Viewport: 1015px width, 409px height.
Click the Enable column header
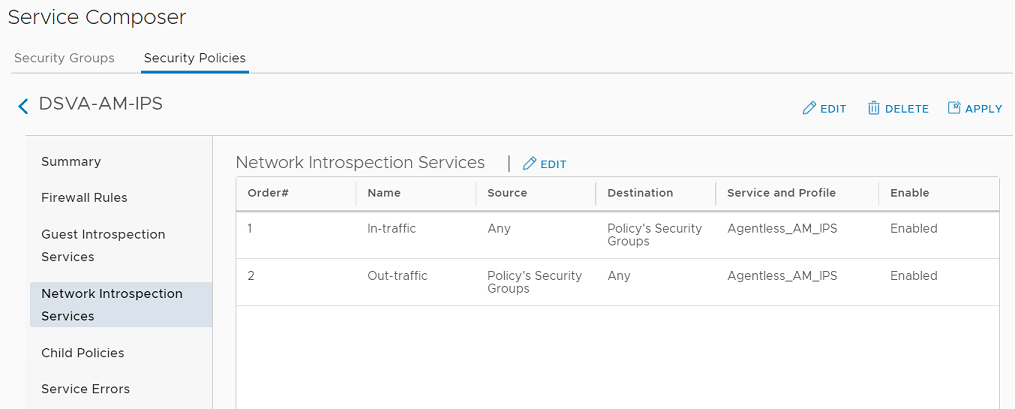pyautogui.click(x=909, y=193)
